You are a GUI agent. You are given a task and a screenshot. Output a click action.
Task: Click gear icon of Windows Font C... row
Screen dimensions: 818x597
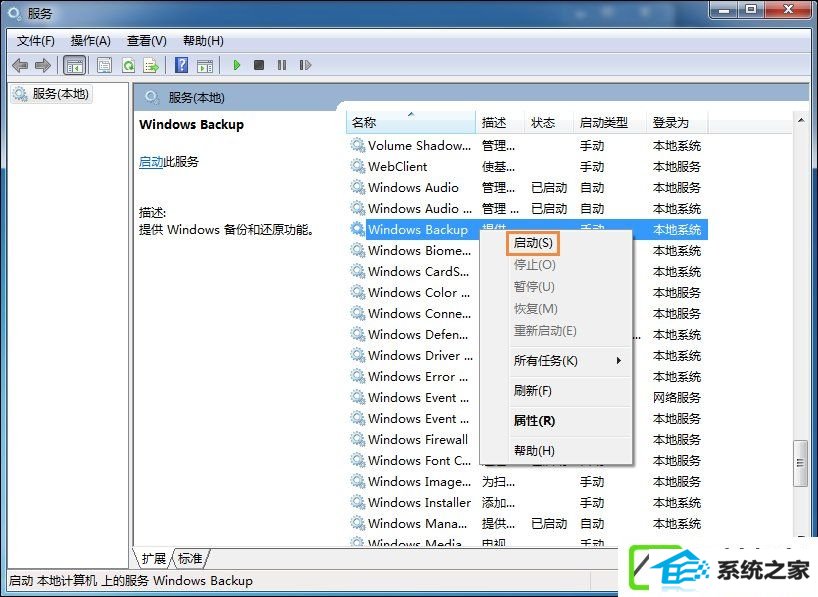[357, 460]
